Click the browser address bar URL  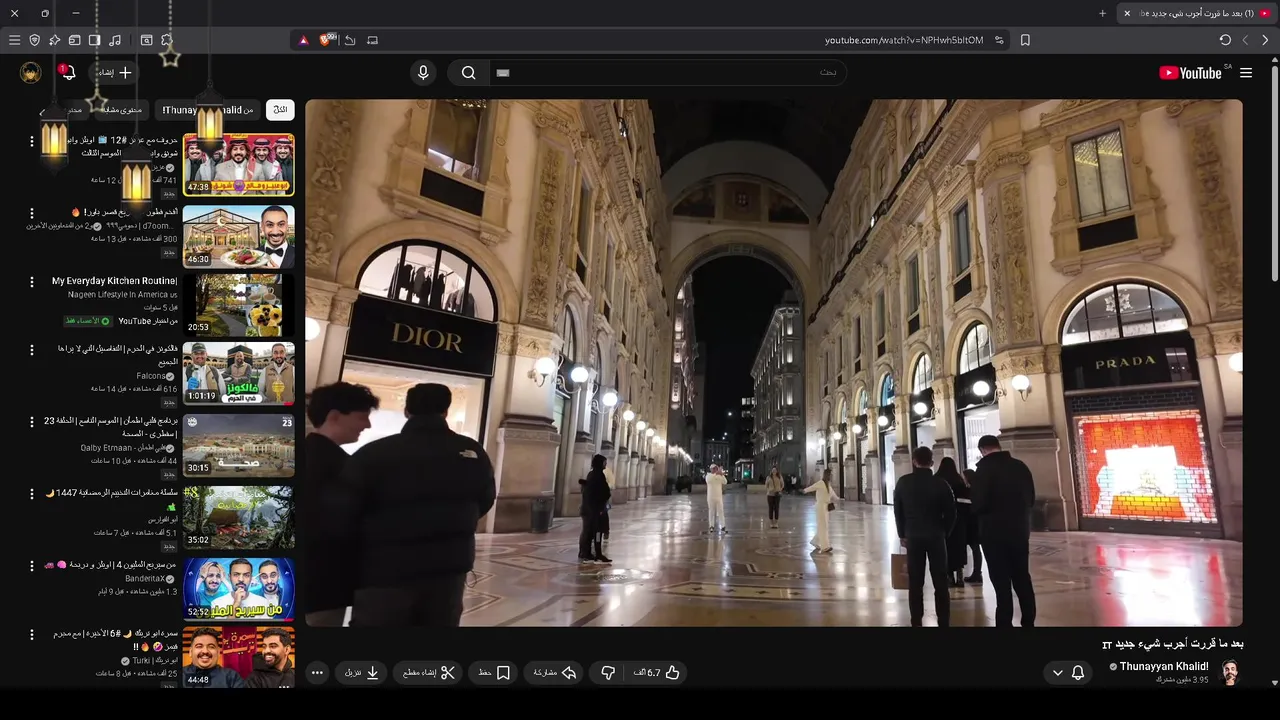(x=903, y=40)
